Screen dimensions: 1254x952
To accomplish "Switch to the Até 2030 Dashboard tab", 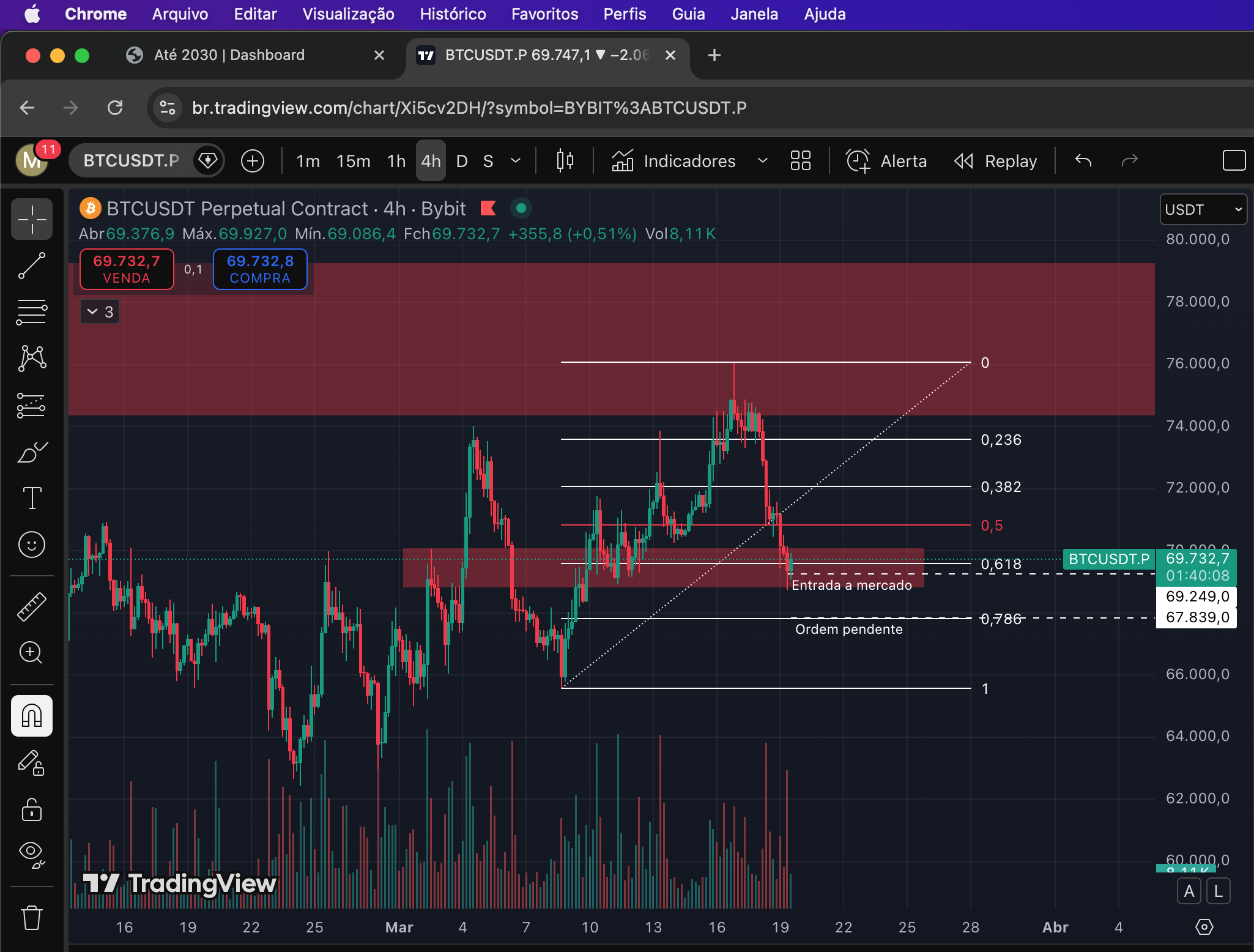I will click(x=229, y=55).
